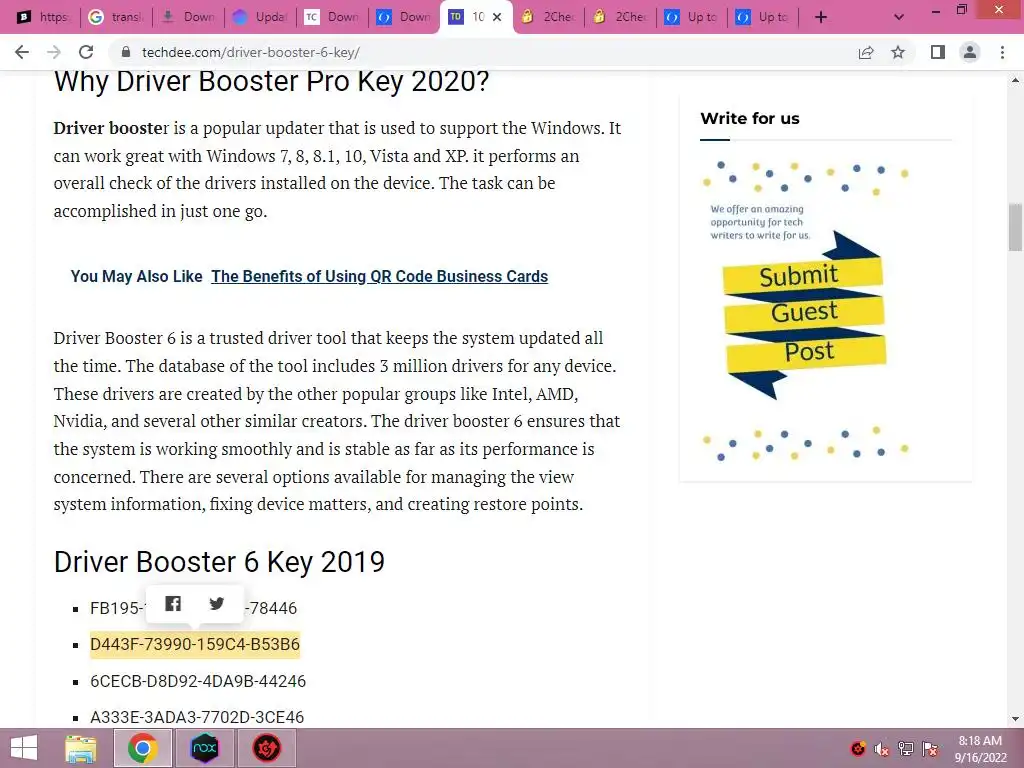Click the key A333E-3ADA3-7702D-3CE46
The width and height of the screenshot is (1024, 768).
coord(197,717)
